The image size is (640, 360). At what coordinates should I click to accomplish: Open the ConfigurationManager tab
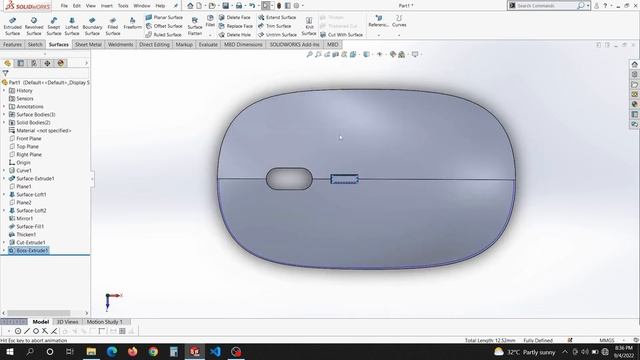coord(34,63)
